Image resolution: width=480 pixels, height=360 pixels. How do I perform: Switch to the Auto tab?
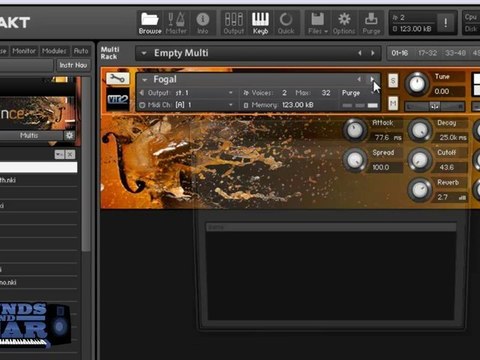(x=81, y=51)
